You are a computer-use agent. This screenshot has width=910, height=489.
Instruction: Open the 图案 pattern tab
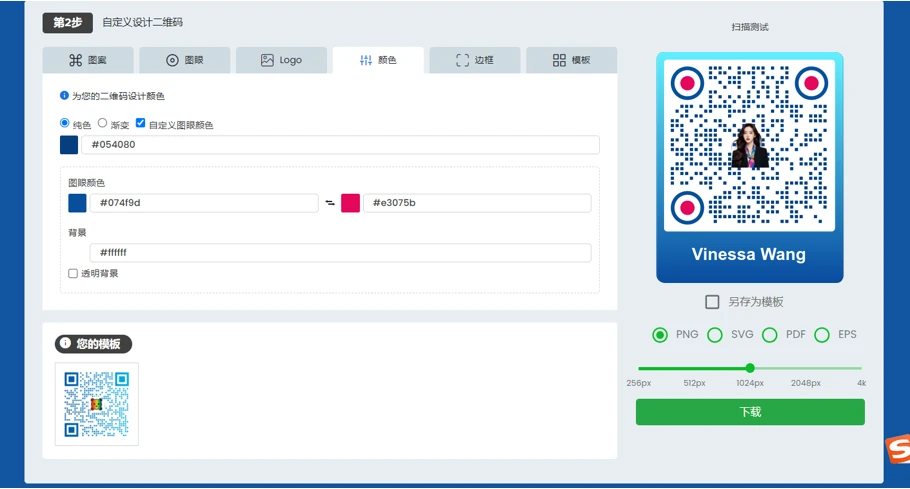coord(88,60)
